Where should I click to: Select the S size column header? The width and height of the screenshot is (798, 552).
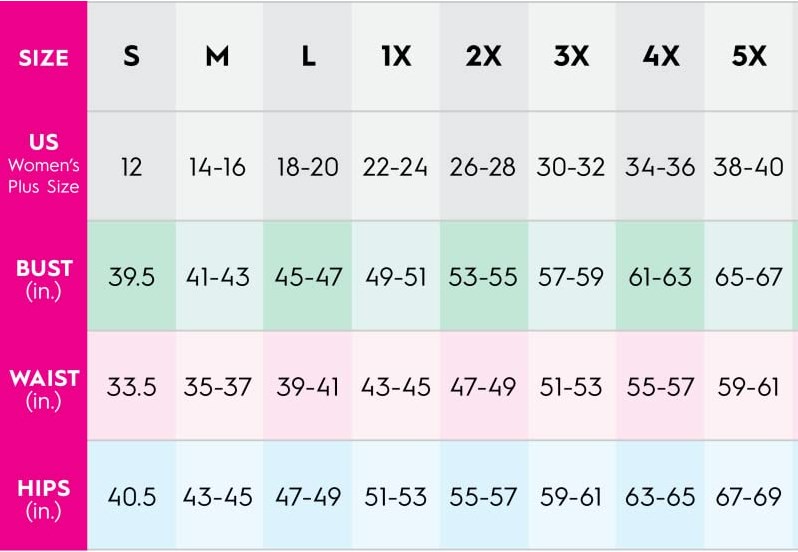131,56
